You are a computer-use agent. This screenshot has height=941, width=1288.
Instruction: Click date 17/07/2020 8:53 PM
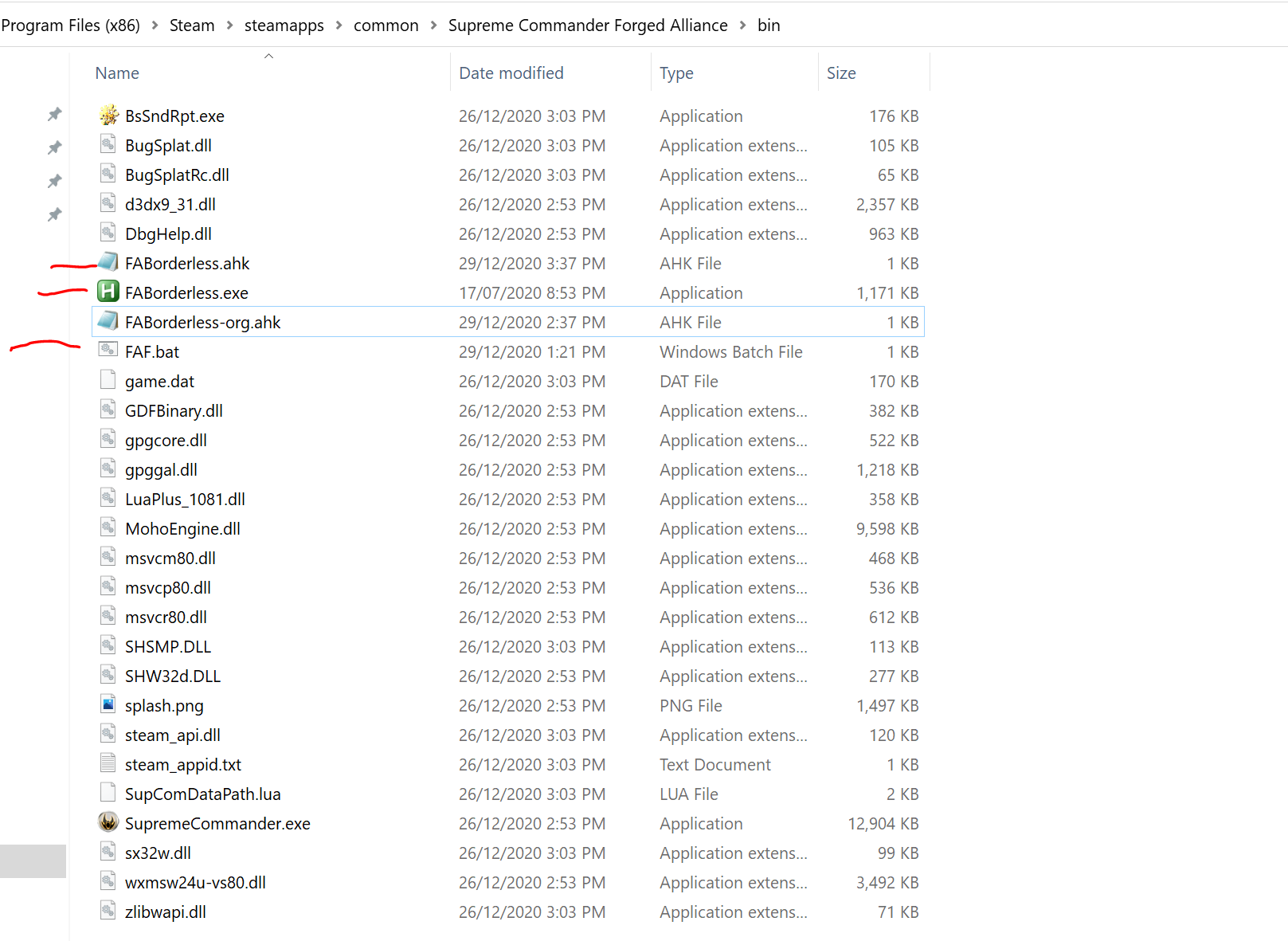pyautogui.click(x=532, y=293)
